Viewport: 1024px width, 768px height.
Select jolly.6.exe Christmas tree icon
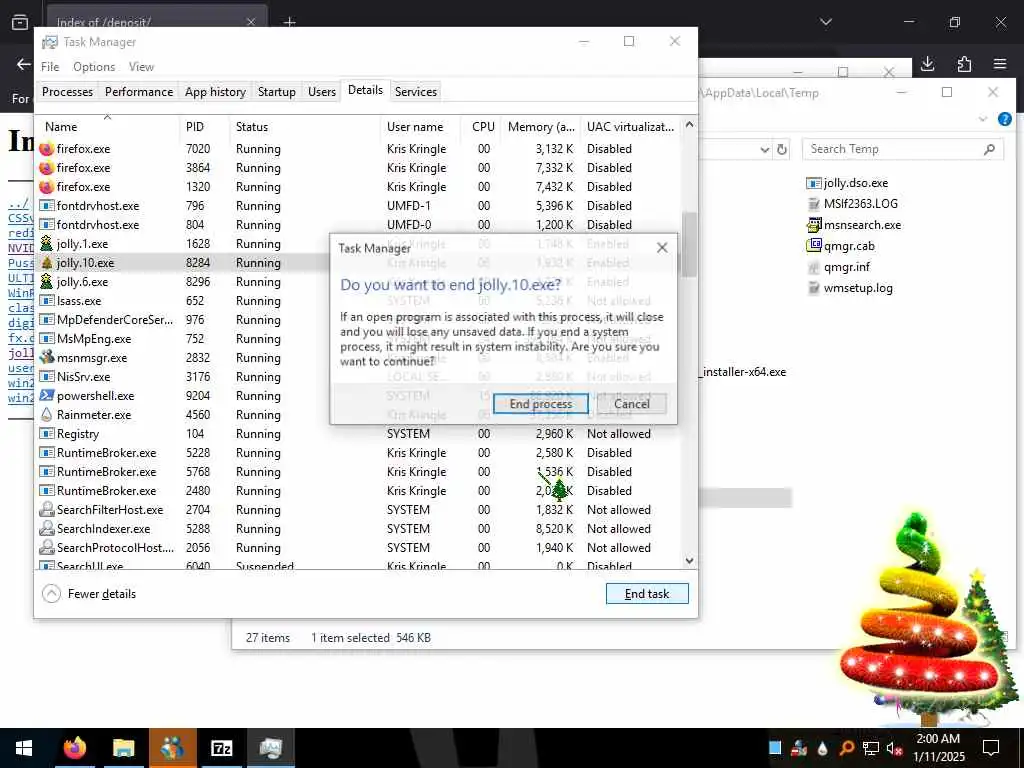(x=46, y=281)
